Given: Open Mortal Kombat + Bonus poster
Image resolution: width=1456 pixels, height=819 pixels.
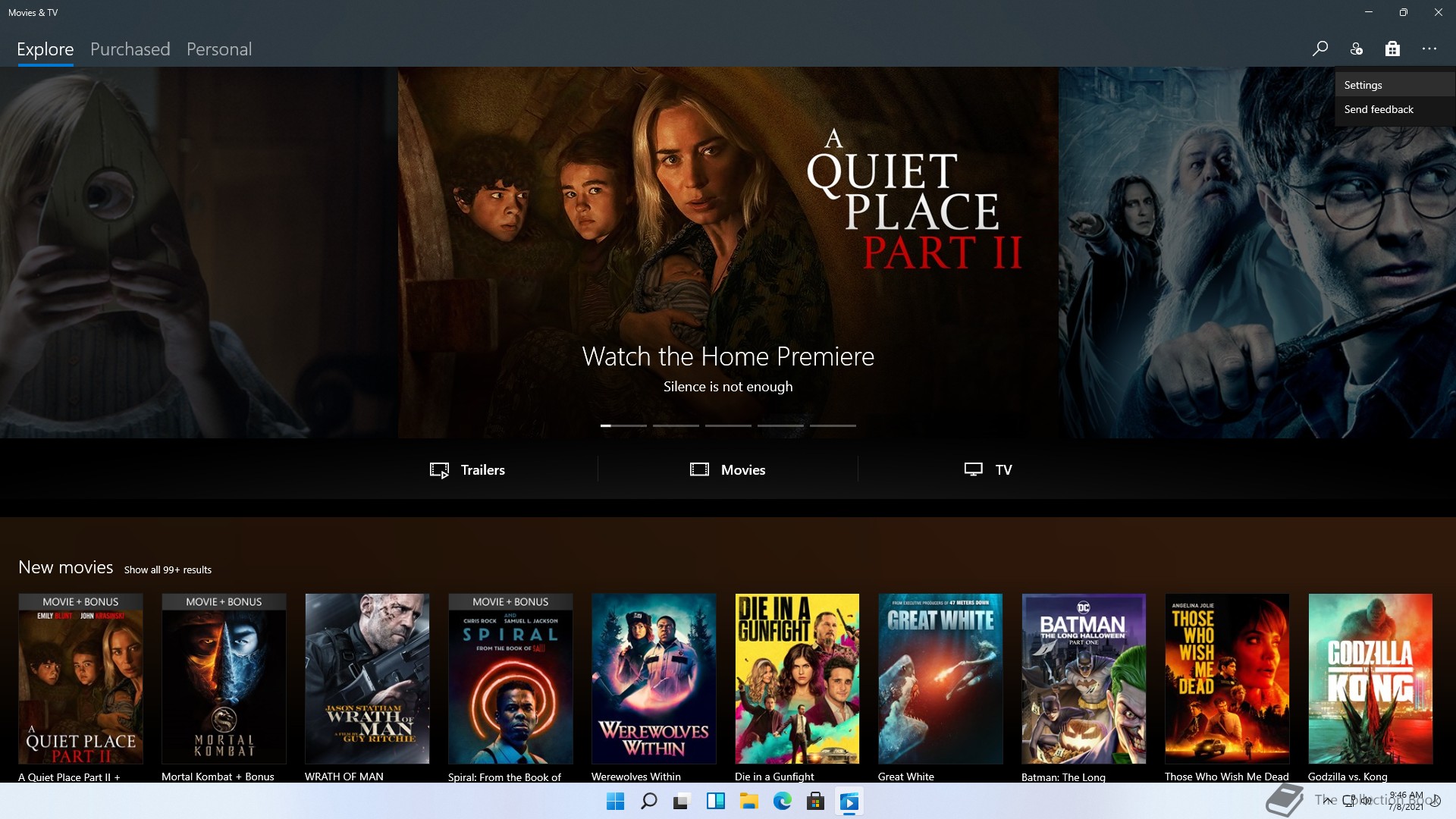Looking at the screenshot, I should pos(224,679).
